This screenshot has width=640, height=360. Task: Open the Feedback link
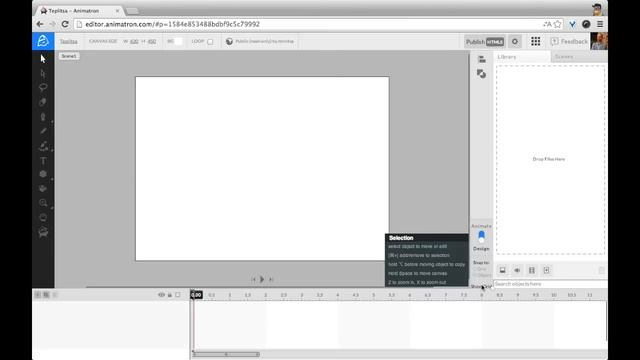coord(569,41)
